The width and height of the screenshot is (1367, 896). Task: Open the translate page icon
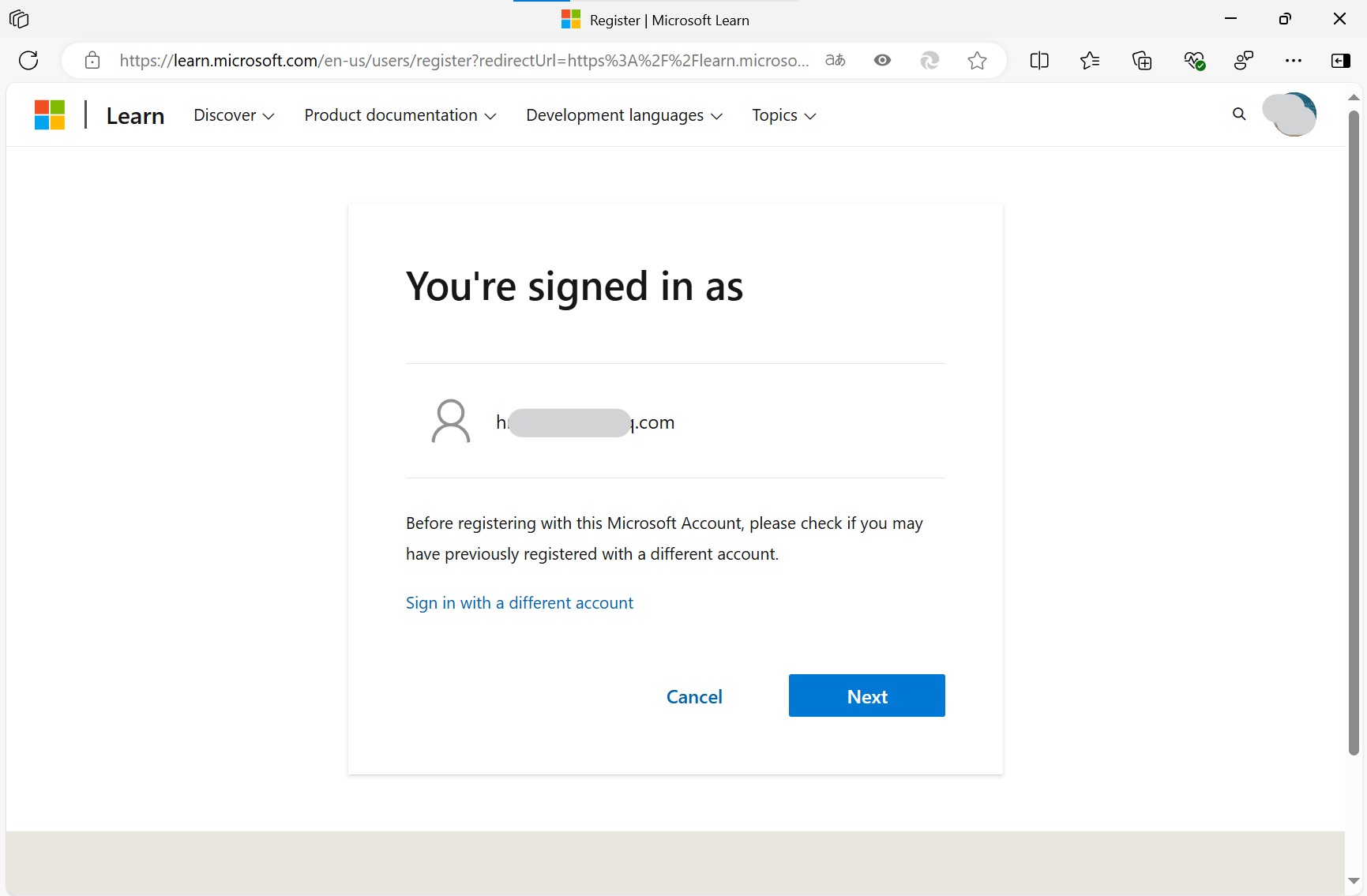835,60
